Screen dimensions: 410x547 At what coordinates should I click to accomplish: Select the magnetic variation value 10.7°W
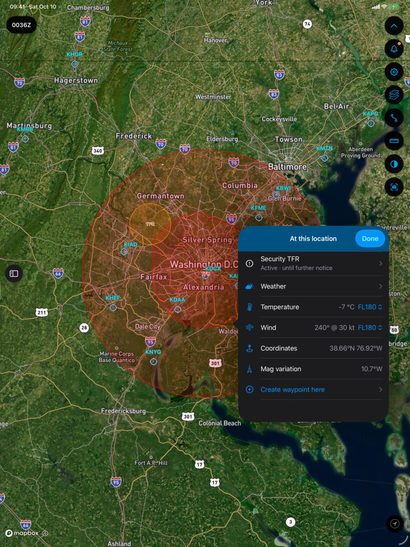(x=372, y=369)
